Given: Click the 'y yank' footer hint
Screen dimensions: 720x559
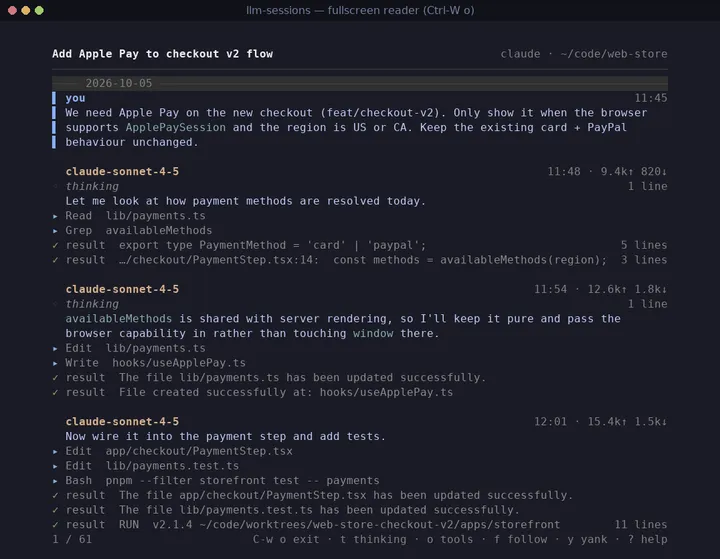Looking at the screenshot, I should tap(587, 539).
